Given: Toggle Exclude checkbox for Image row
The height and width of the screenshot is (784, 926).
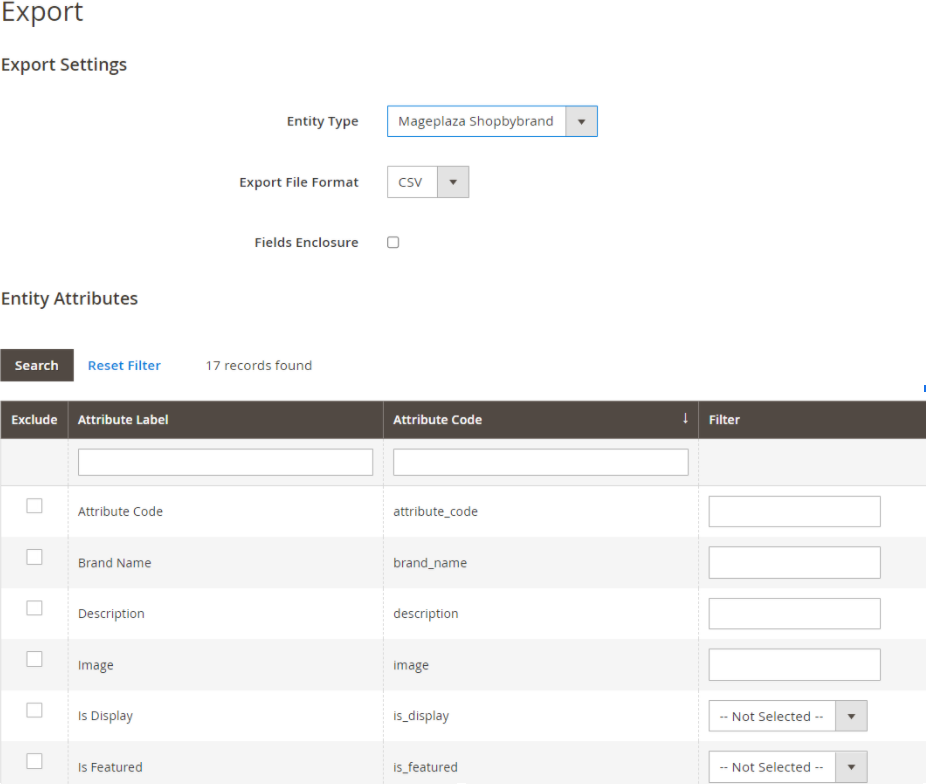Looking at the screenshot, I should [34, 659].
